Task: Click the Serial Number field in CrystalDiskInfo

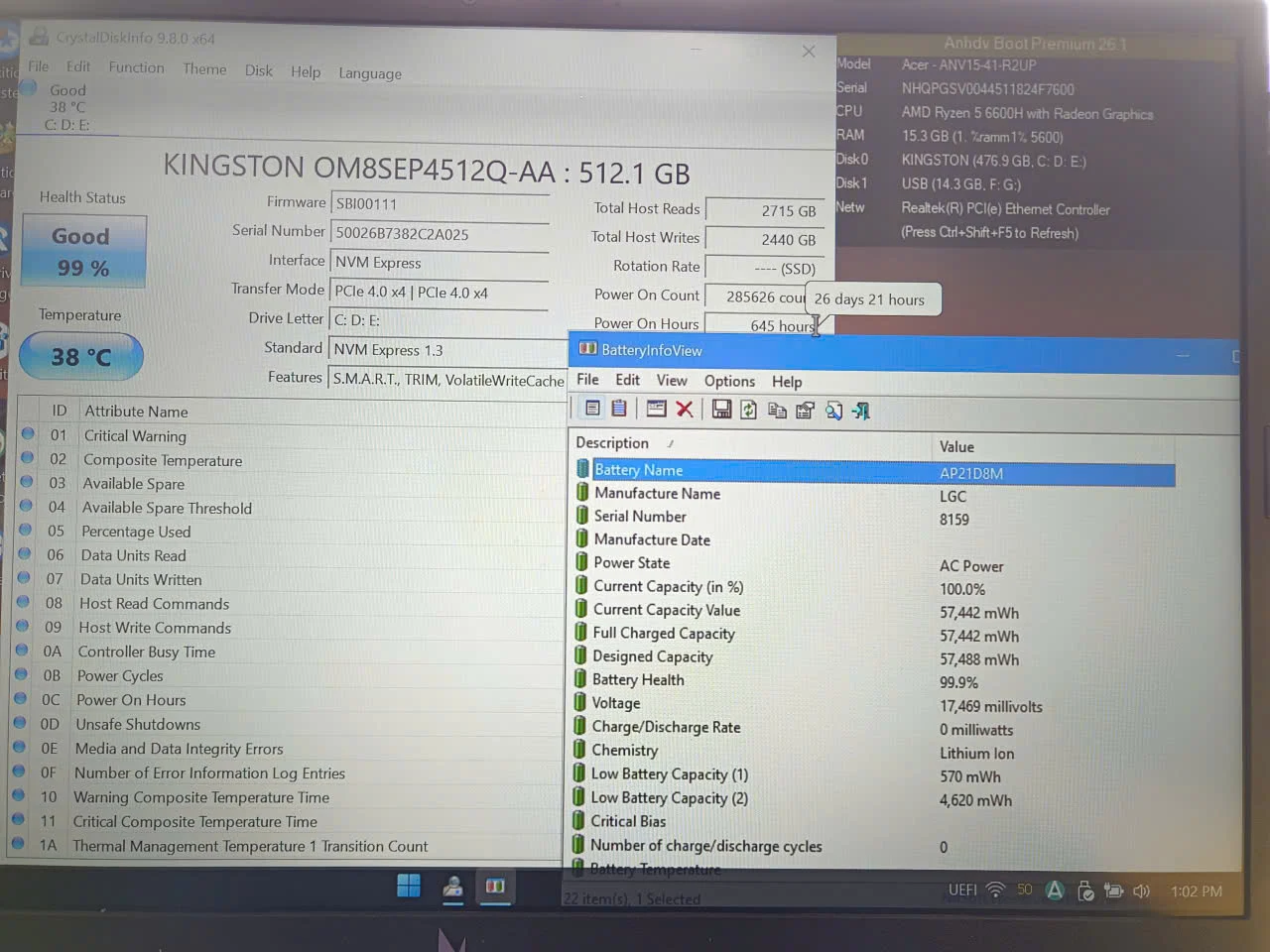Action: point(440,234)
